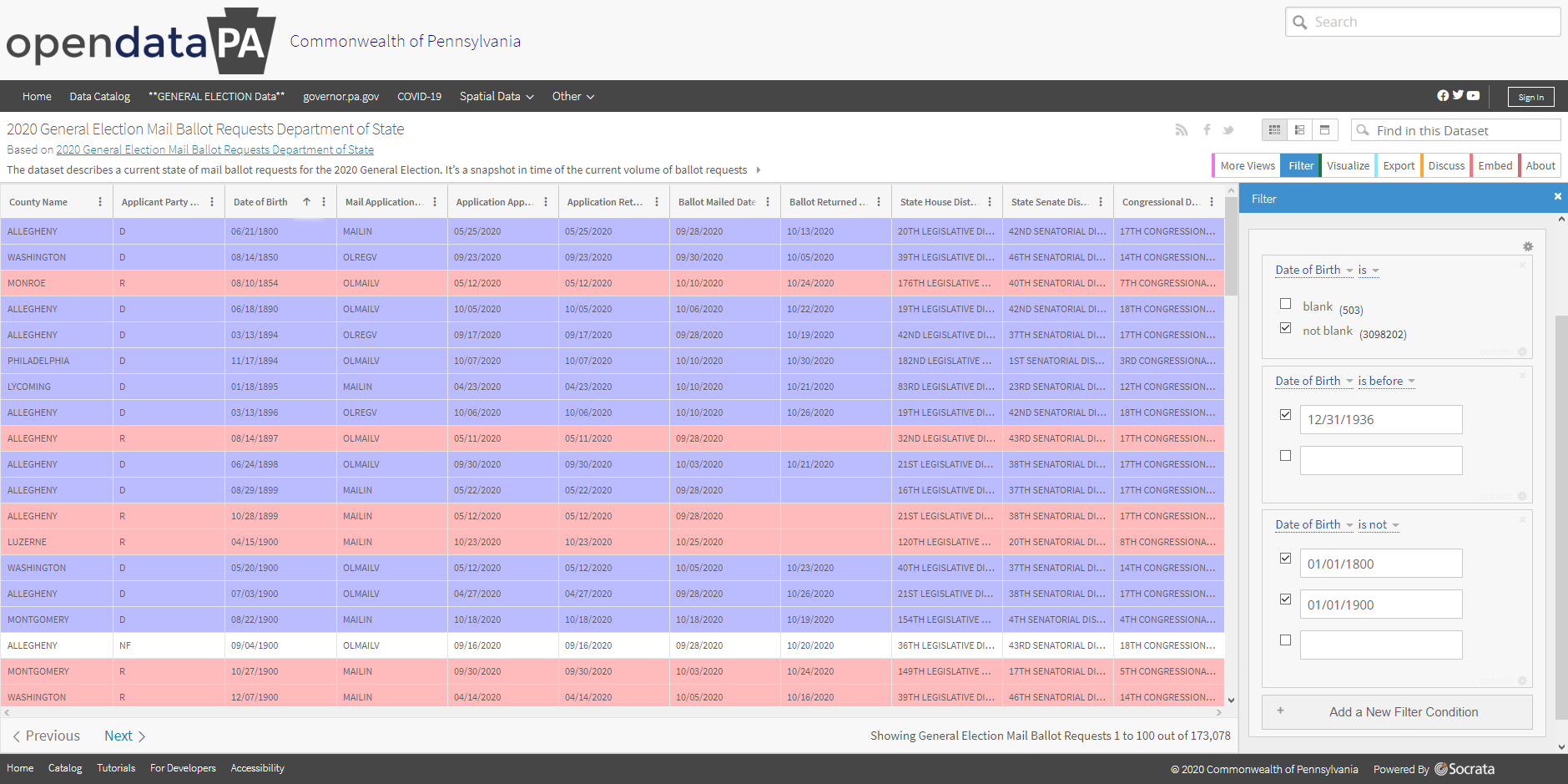This screenshot has width=1568, height=784.
Task: Open the About tab
Action: click(1540, 165)
